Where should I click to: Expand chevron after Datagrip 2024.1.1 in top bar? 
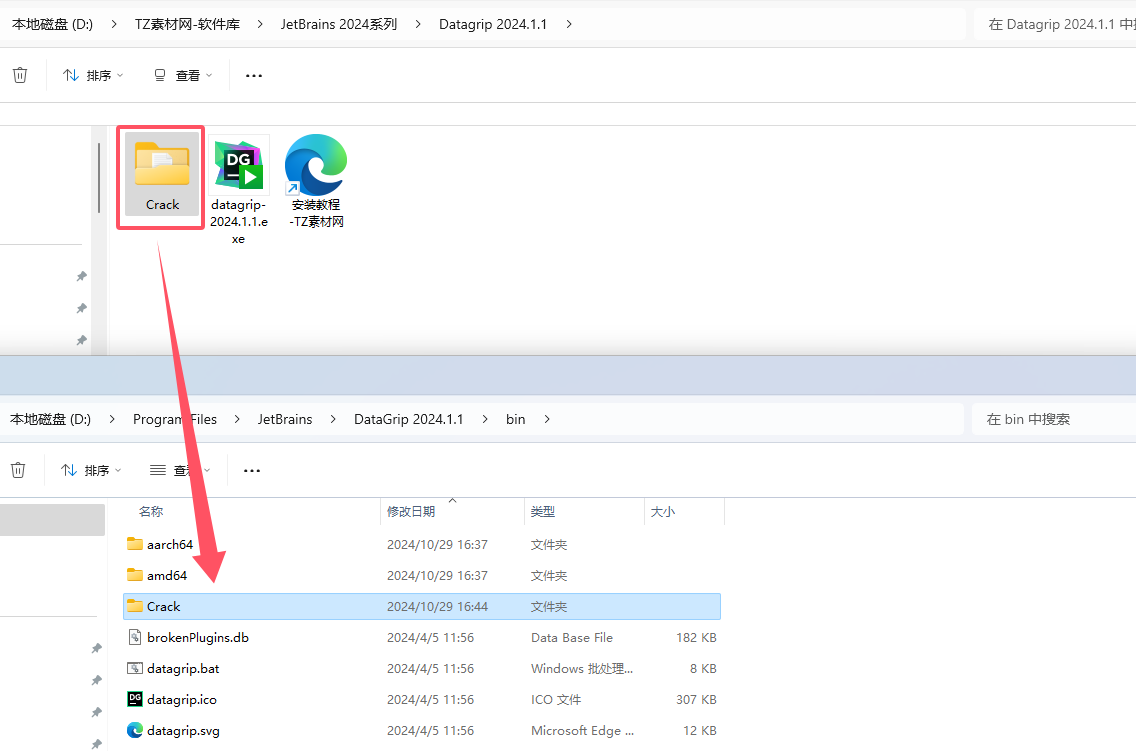(569, 24)
